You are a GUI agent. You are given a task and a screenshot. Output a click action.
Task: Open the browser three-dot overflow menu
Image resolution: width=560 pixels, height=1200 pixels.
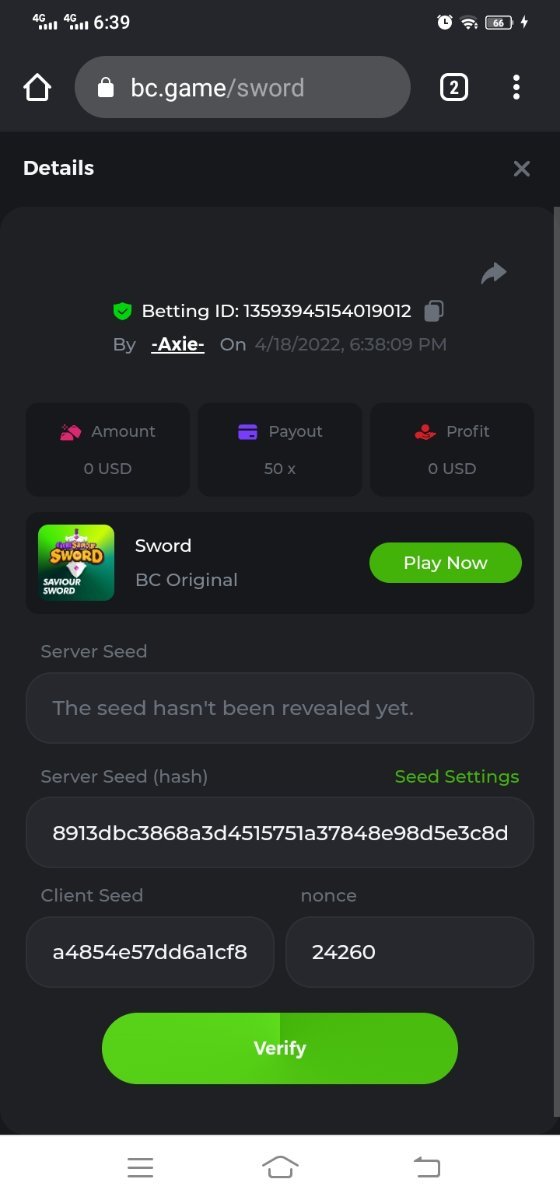(516, 88)
